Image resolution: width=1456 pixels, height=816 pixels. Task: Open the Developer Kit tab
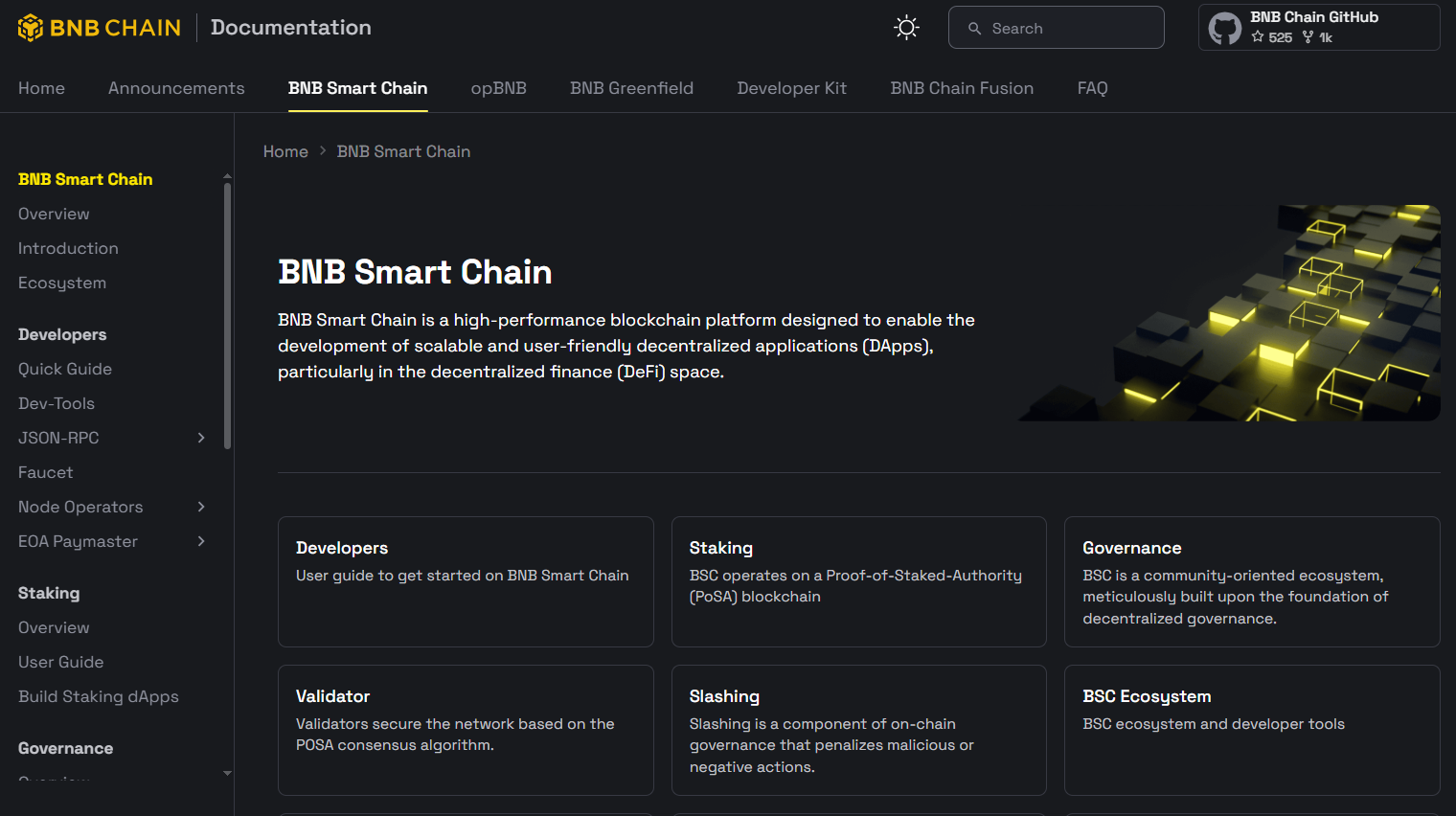[x=791, y=88]
